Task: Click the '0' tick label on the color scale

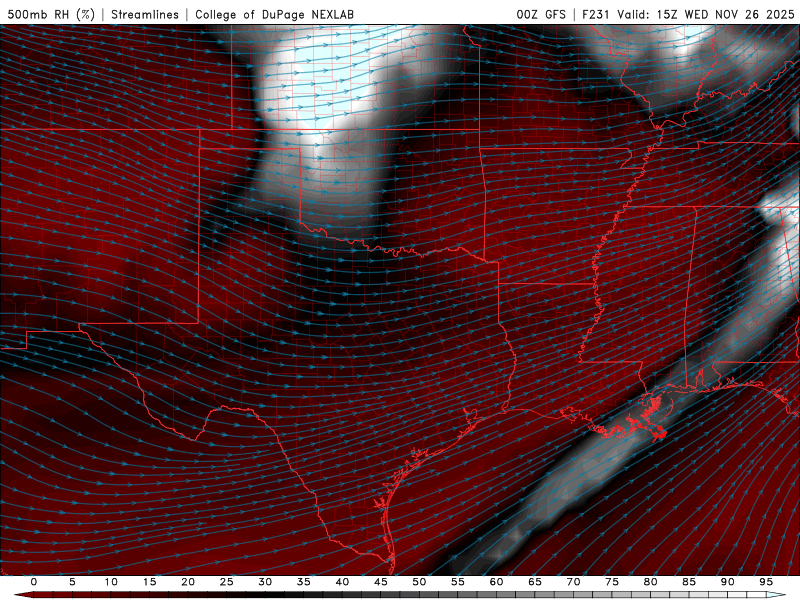Action: point(34,582)
